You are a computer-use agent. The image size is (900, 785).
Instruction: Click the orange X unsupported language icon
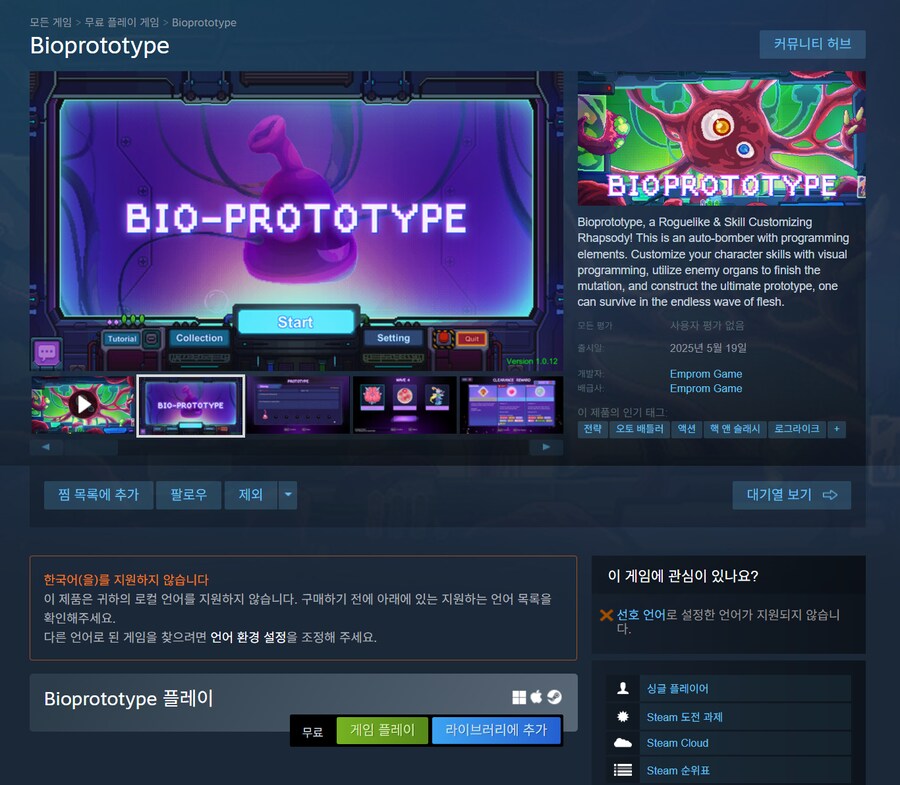pos(606,615)
